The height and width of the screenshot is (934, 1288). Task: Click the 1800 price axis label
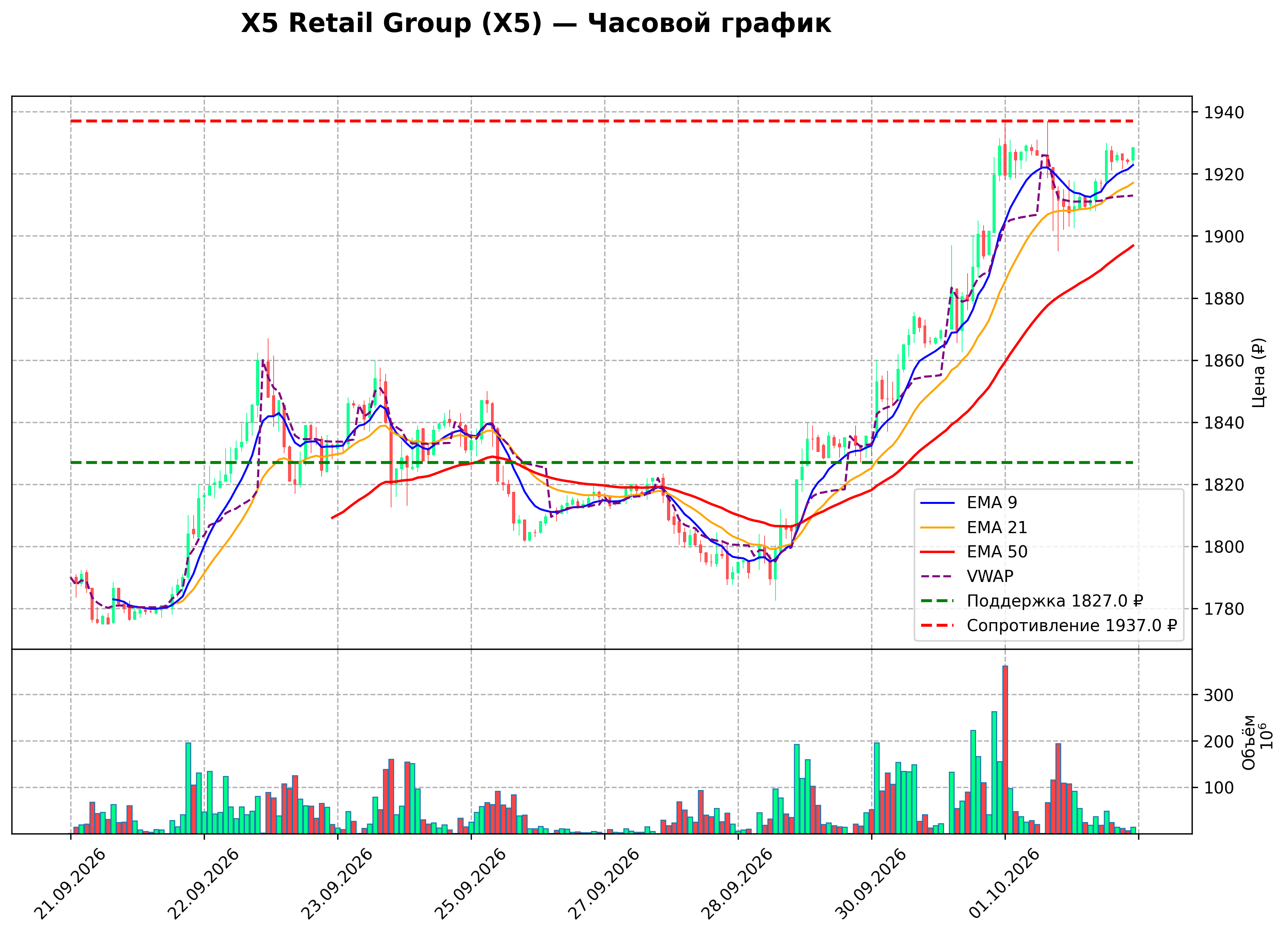point(1224,547)
